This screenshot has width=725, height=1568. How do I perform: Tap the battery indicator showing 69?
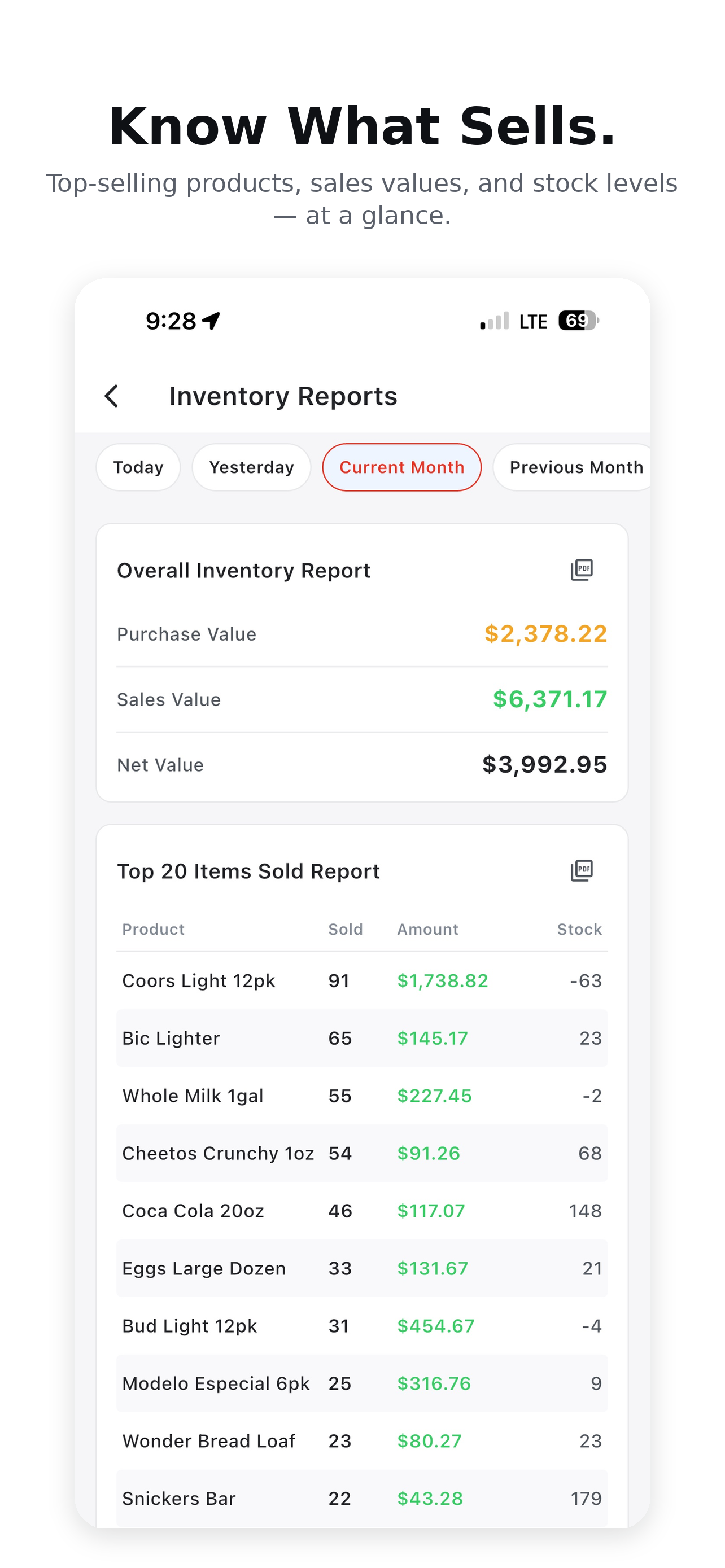click(x=579, y=320)
